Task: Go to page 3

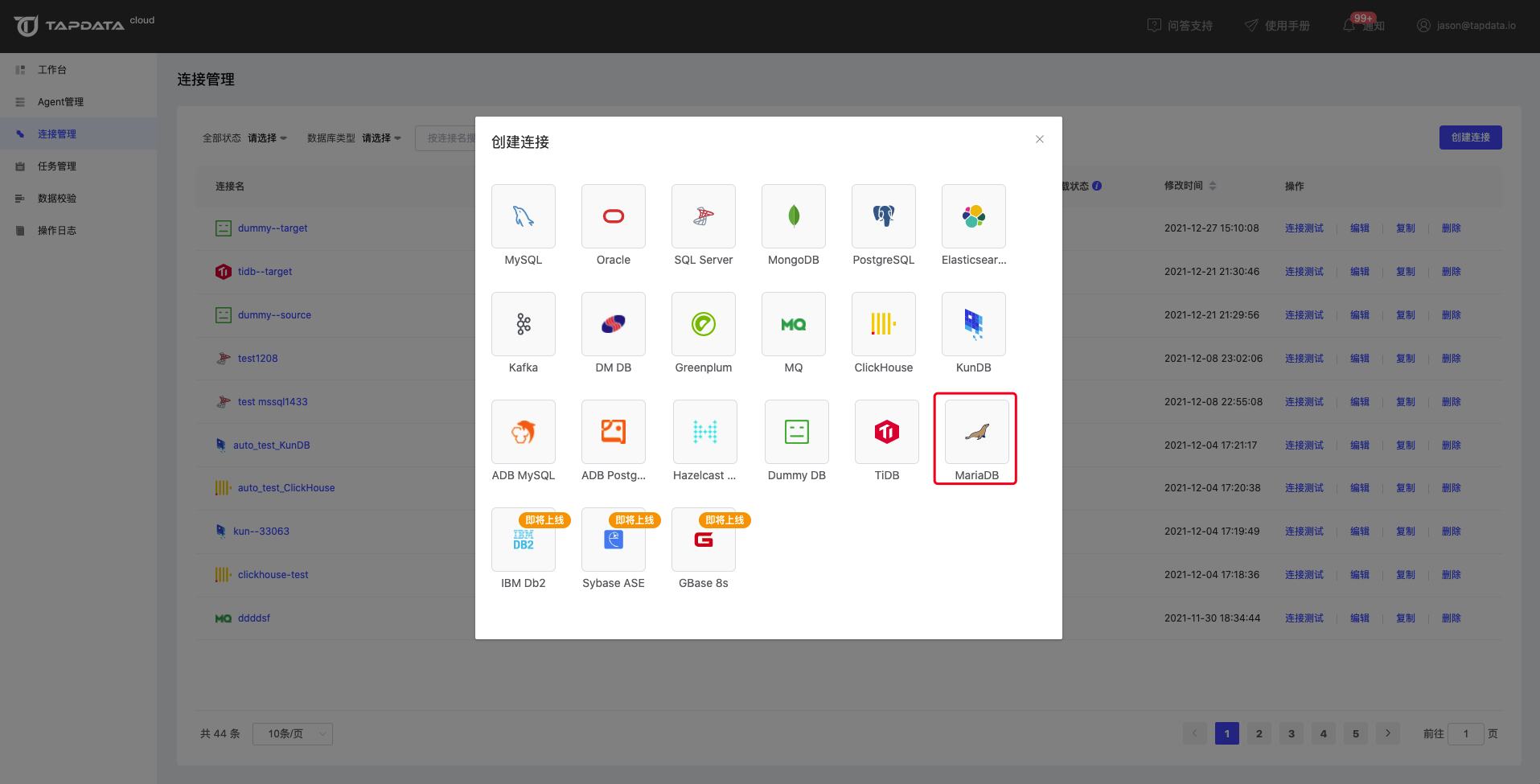Action: click(x=1292, y=733)
